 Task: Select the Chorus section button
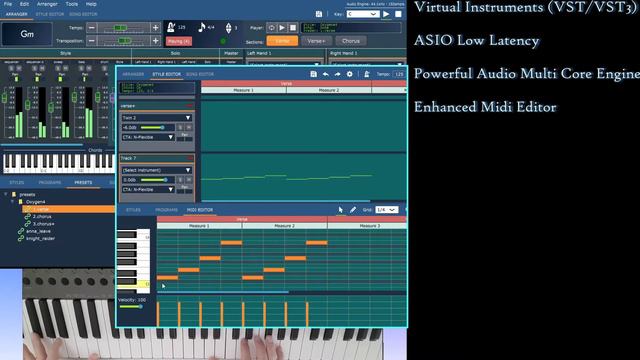351,41
